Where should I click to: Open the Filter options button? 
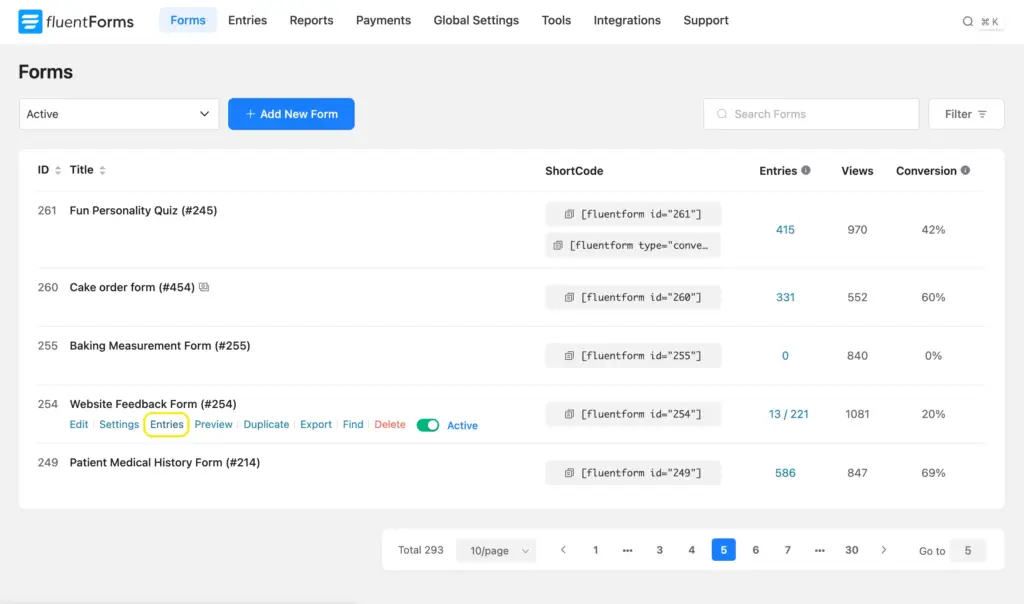click(x=966, y=114)
